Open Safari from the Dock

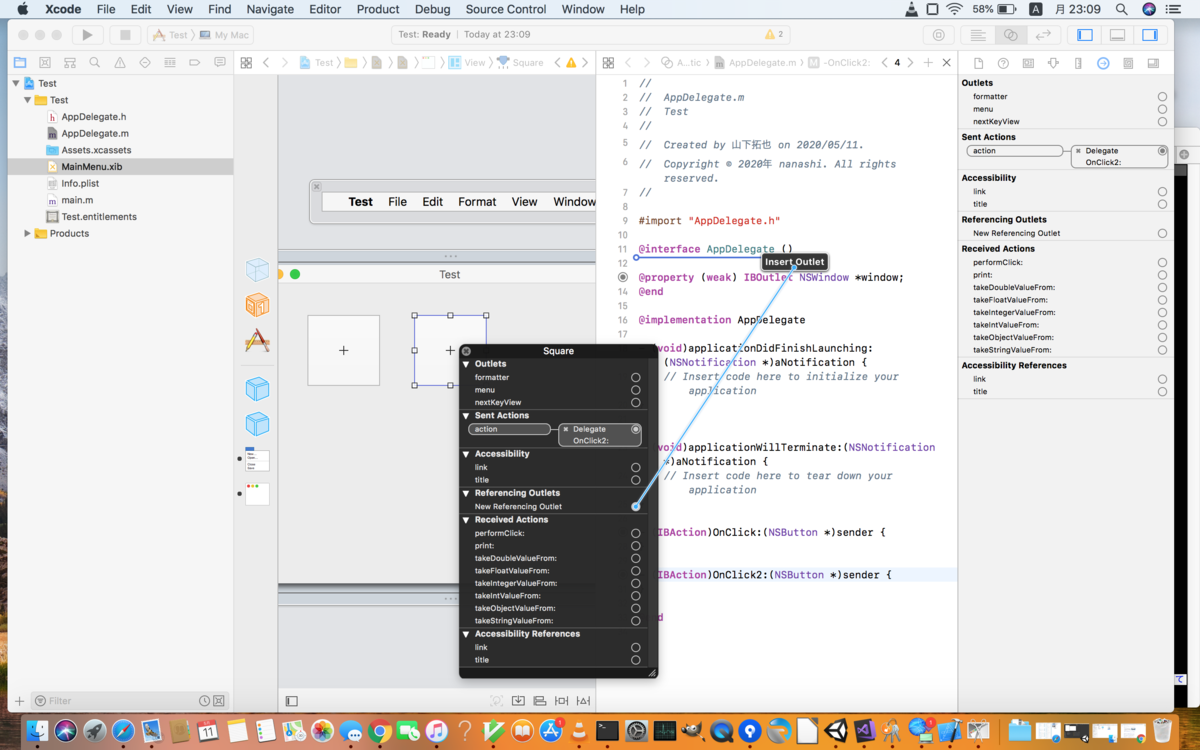point(123,731)
